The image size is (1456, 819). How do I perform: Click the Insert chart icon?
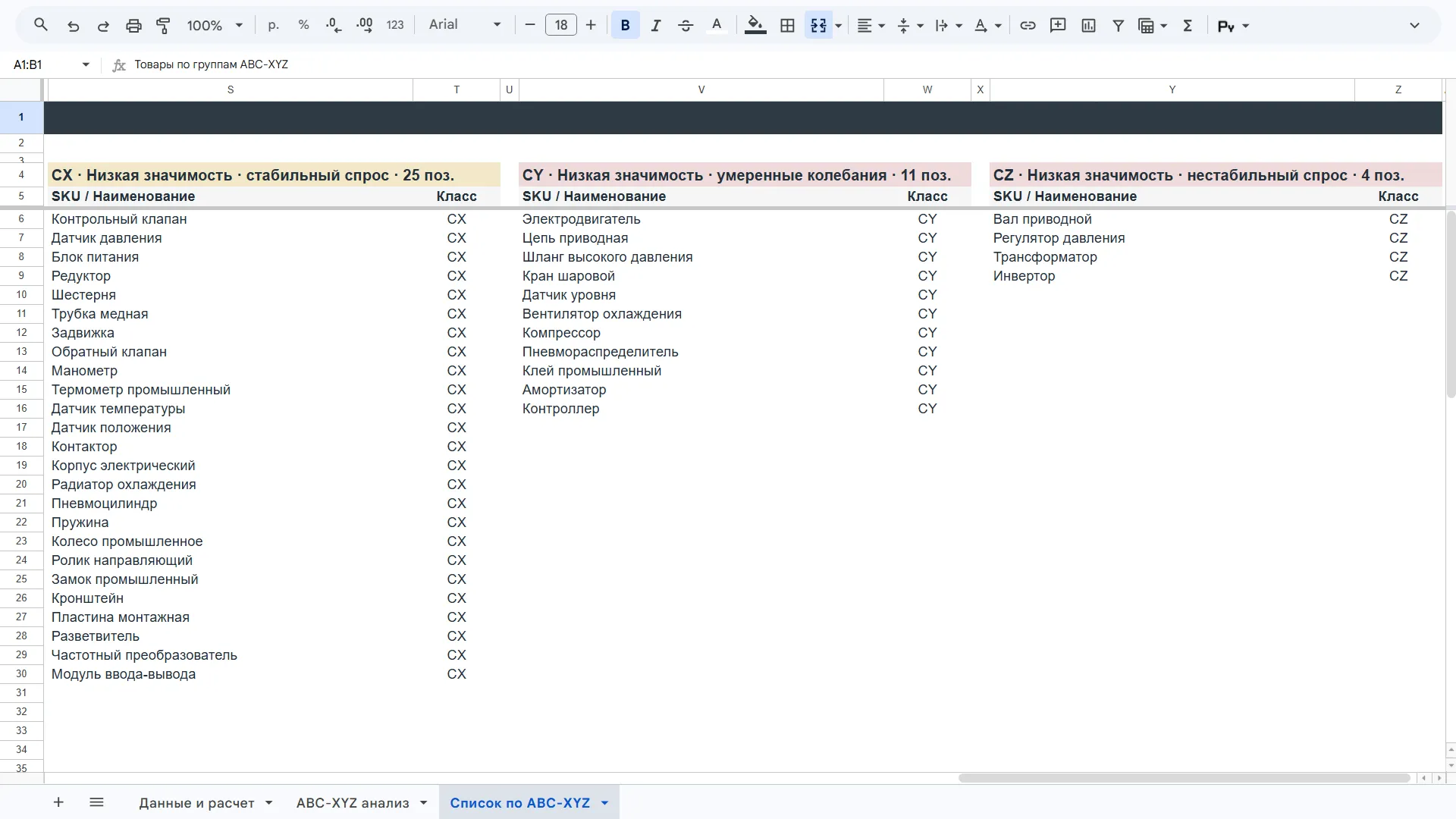coord(1088,25)
